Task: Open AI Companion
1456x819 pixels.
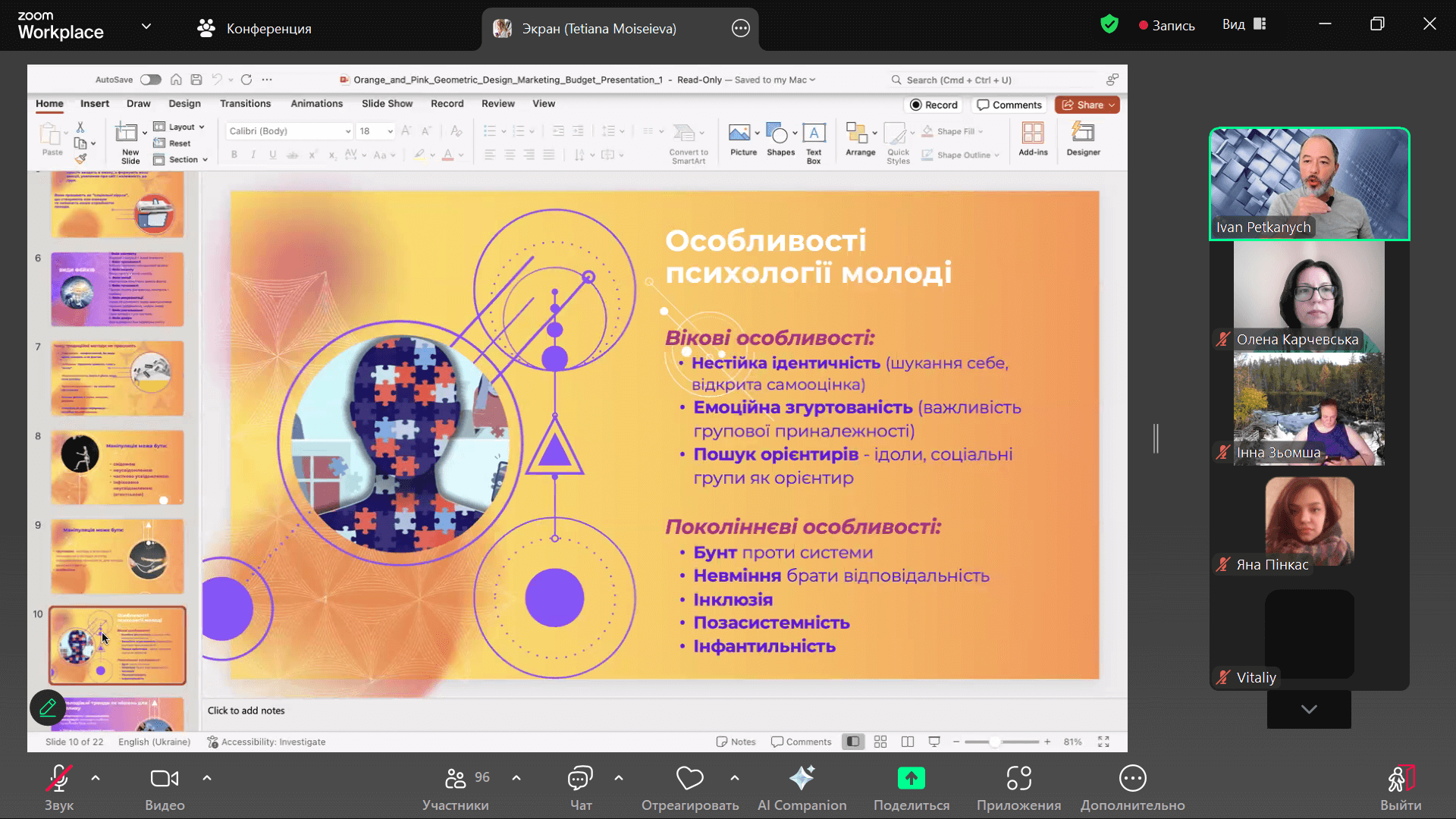Action: tap(802, 788)
